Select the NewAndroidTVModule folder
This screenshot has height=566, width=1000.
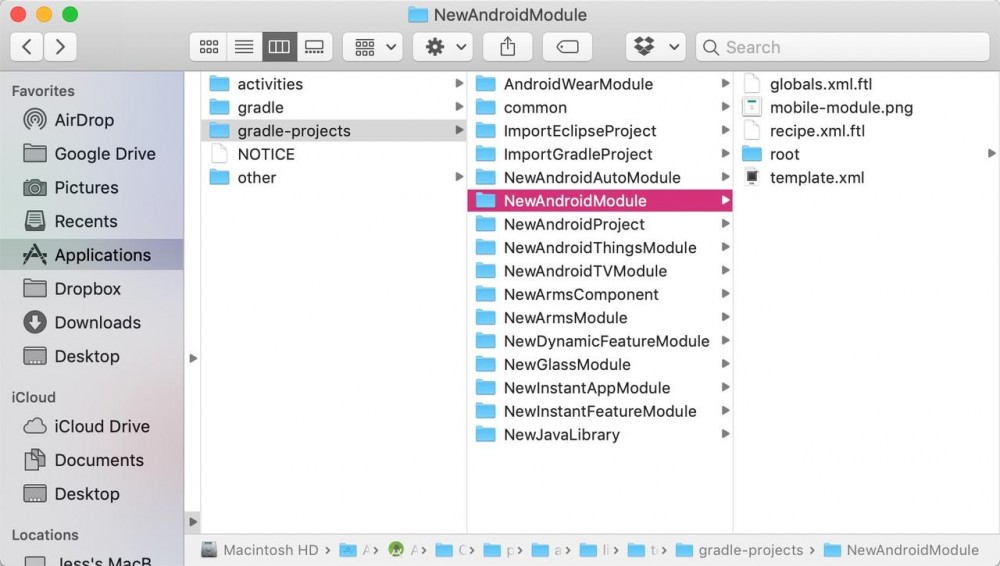pos(599,271)
